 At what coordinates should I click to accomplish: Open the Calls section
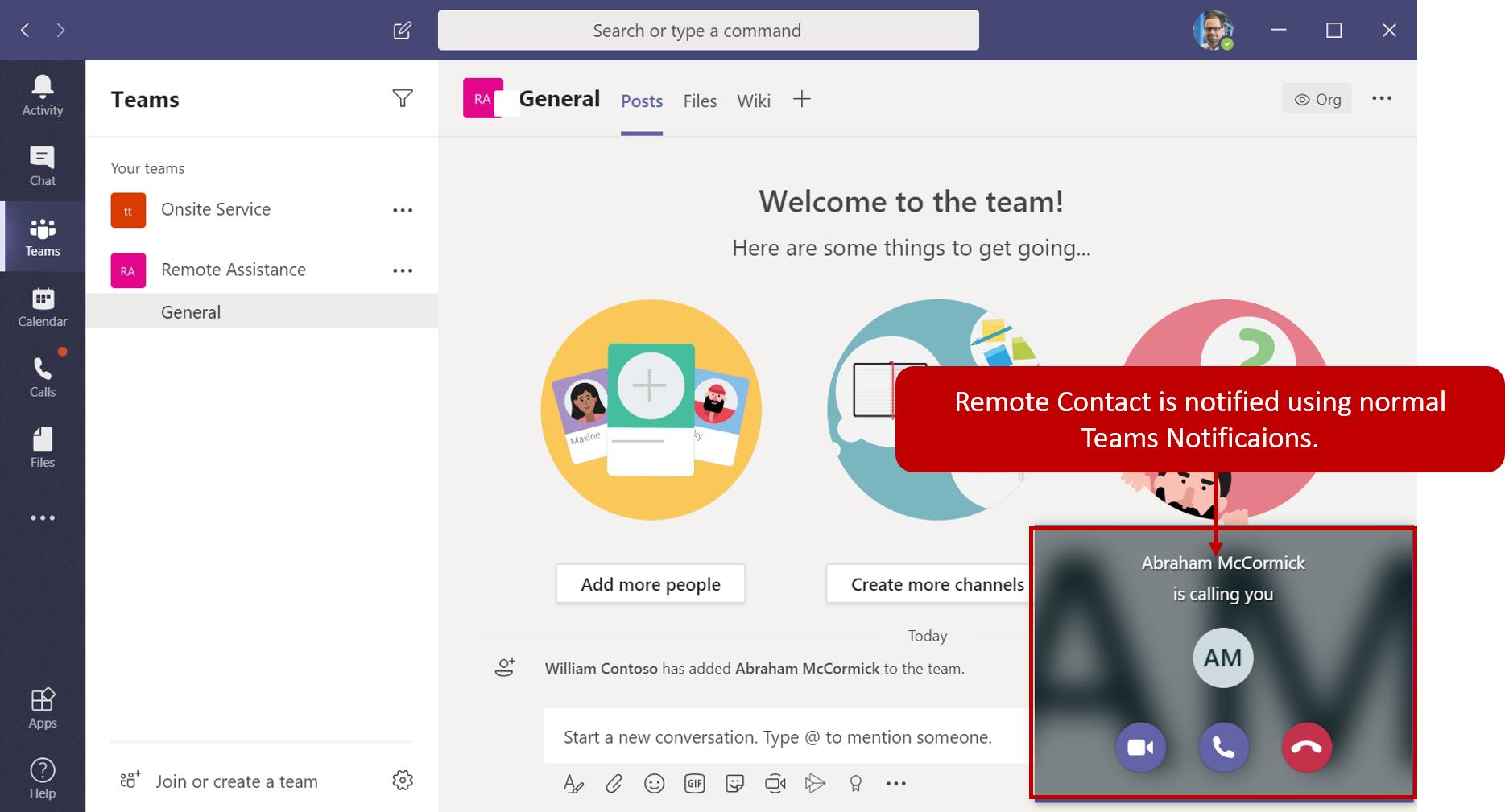tap(43, 377)
